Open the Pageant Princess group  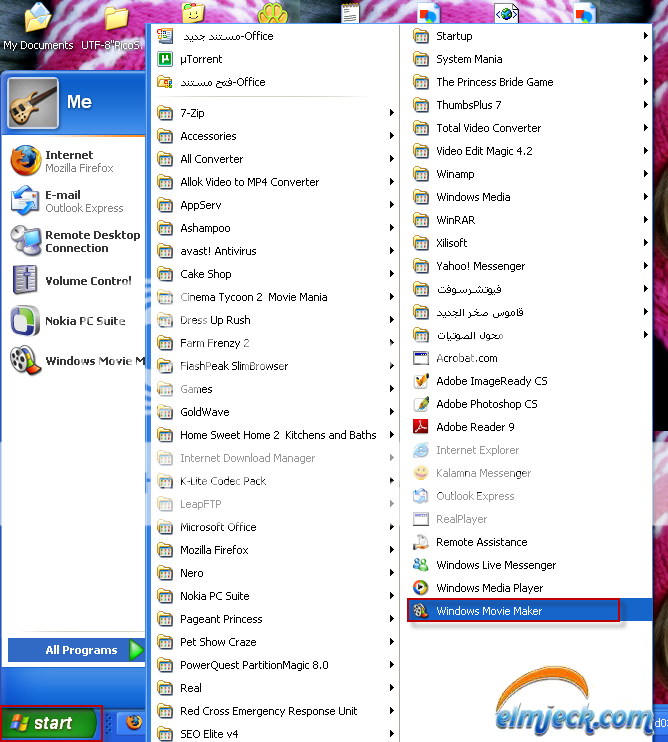tap(276, 619)
